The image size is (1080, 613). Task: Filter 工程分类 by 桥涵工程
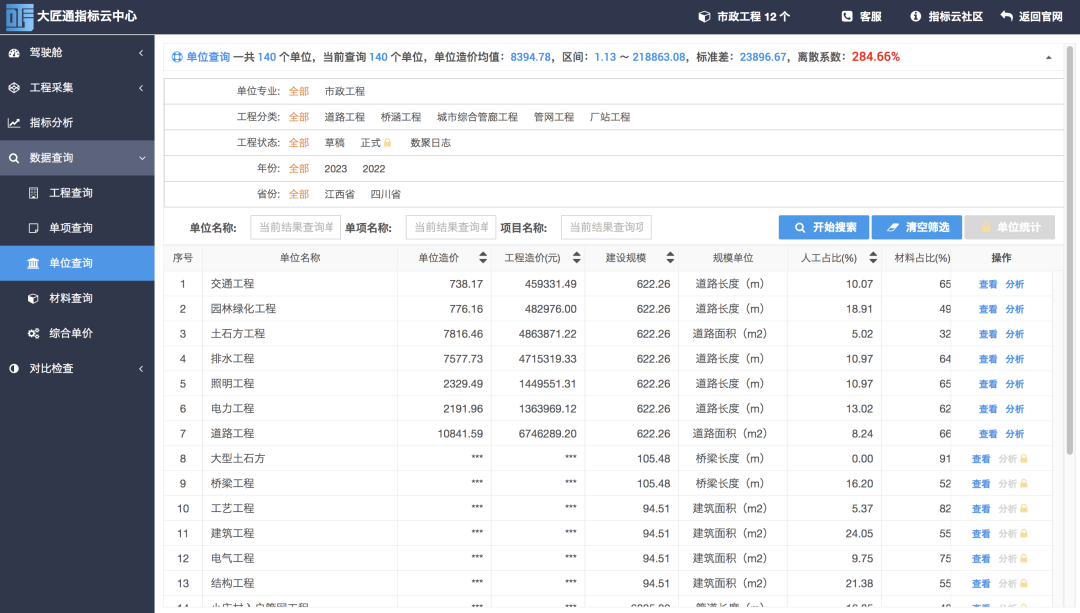tap(401, 117)
